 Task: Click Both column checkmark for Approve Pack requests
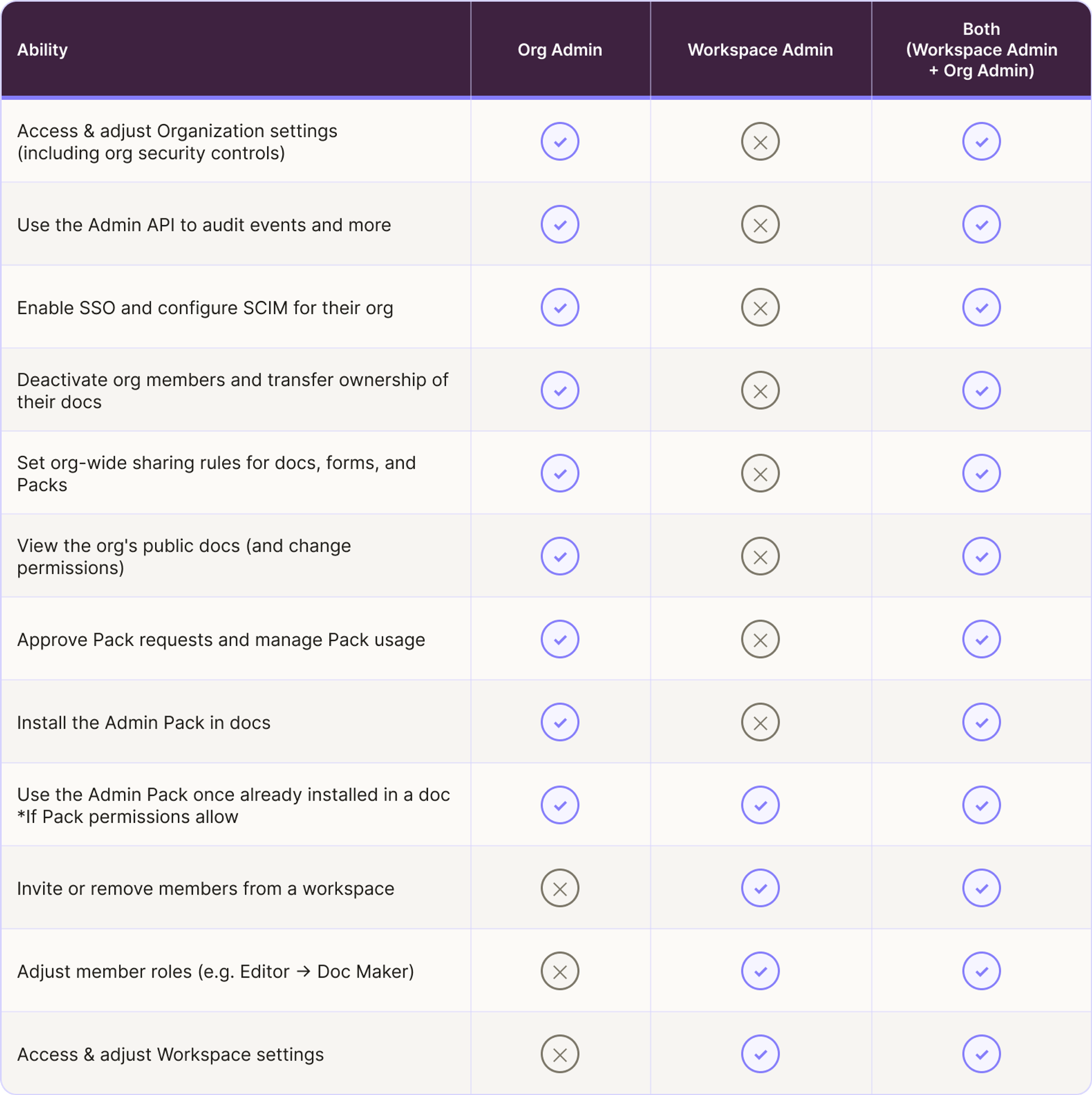981,640
